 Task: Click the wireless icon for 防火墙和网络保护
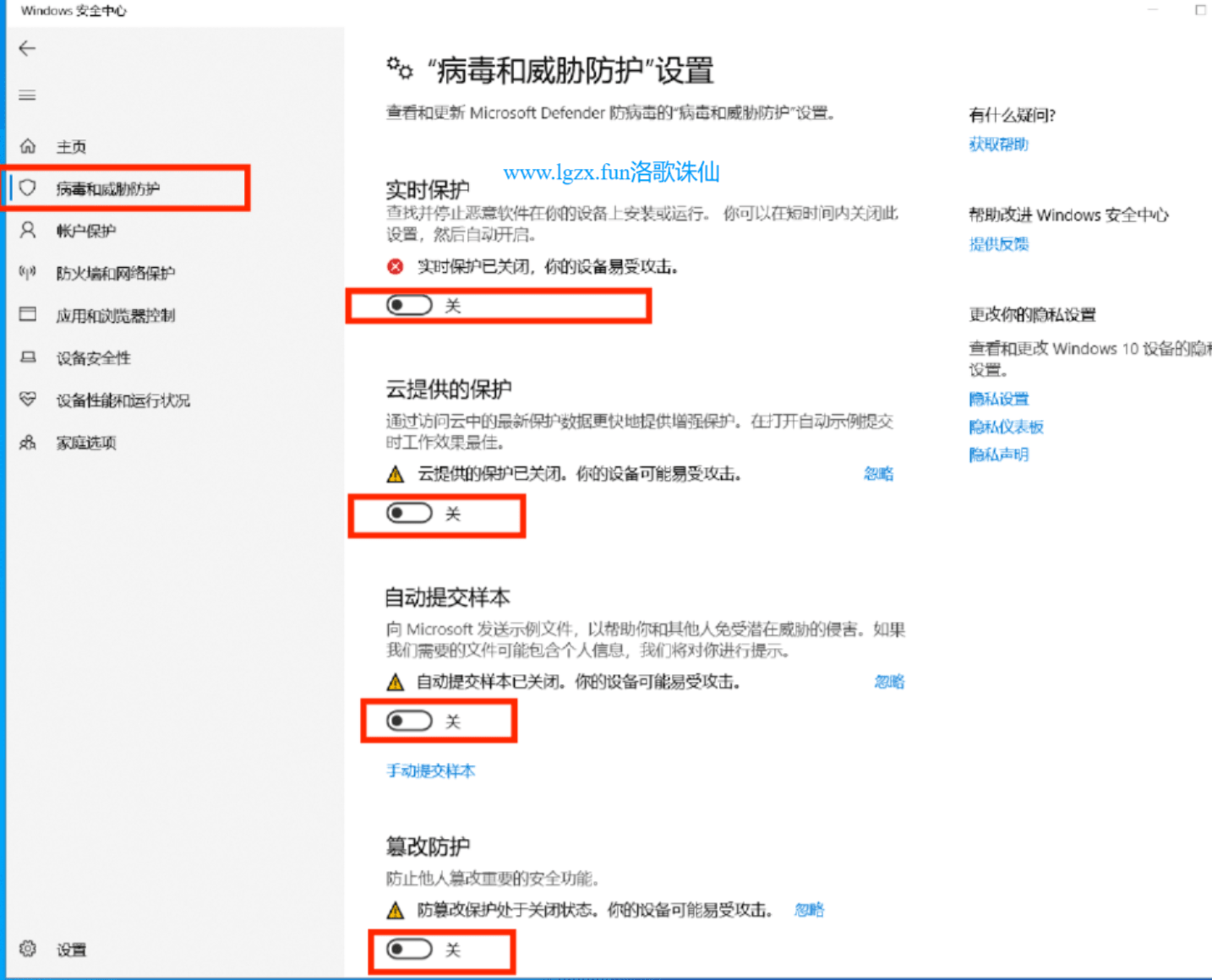pyautogui.click(x=28, y=272)
